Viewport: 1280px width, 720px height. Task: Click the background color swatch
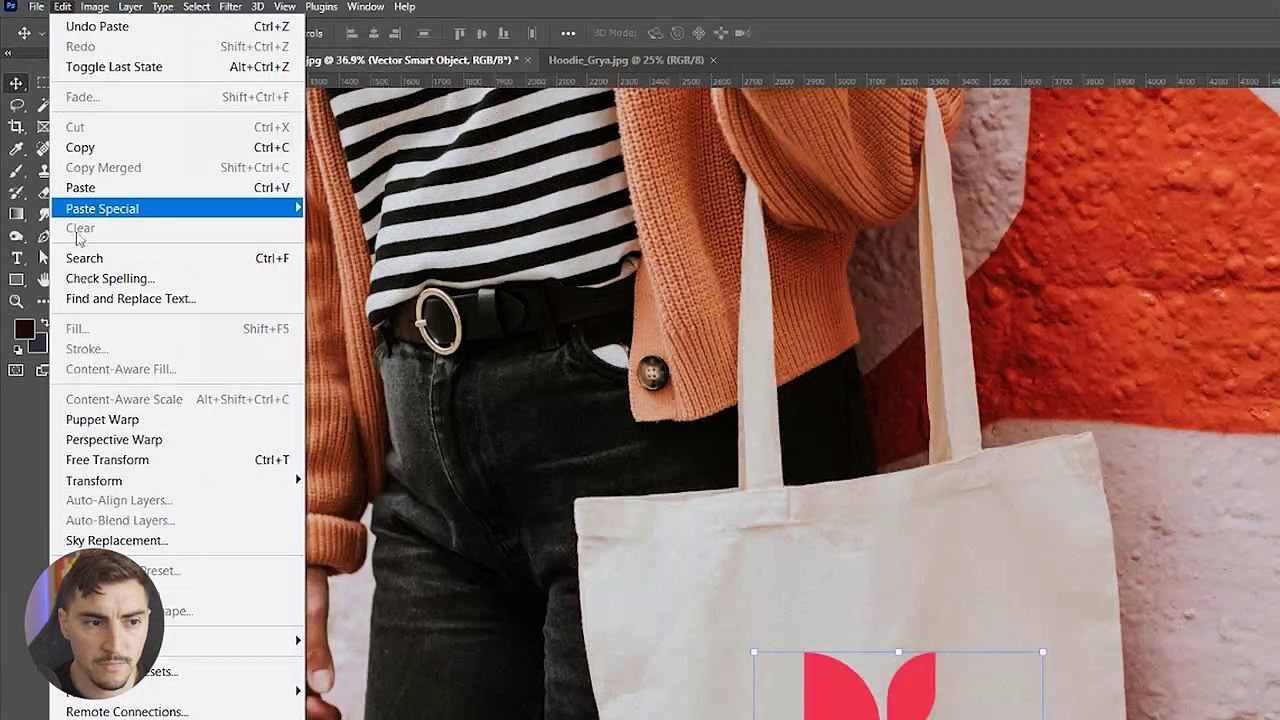40,344
